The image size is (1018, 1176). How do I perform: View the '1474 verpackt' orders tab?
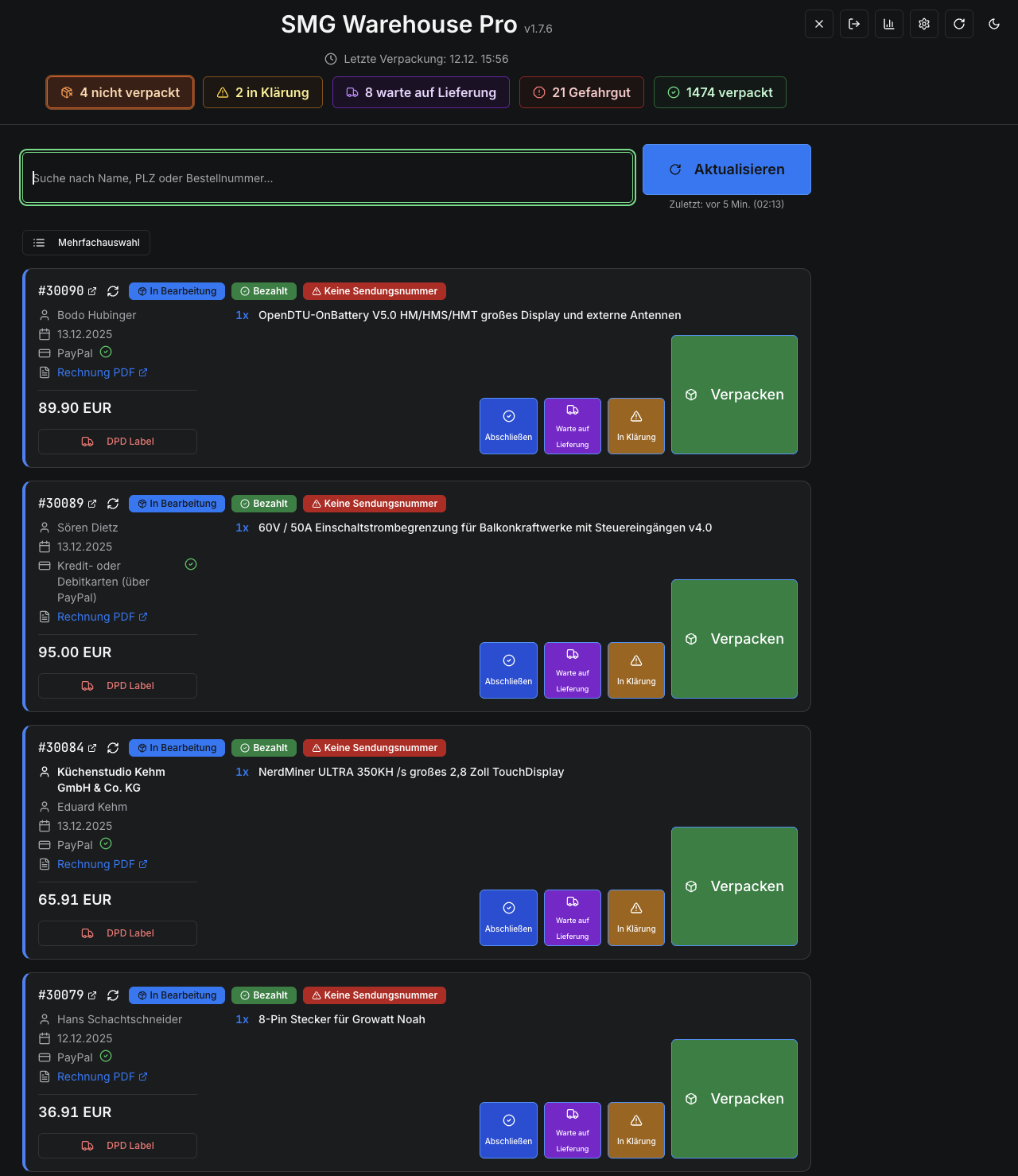(x=720, y=92)
